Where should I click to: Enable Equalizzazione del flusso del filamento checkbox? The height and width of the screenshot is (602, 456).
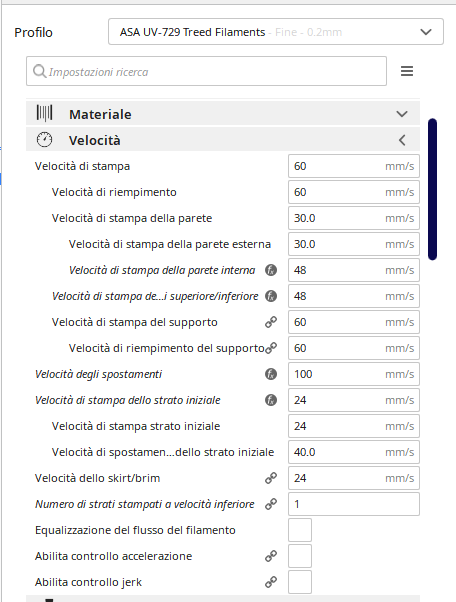pos(300,530)
